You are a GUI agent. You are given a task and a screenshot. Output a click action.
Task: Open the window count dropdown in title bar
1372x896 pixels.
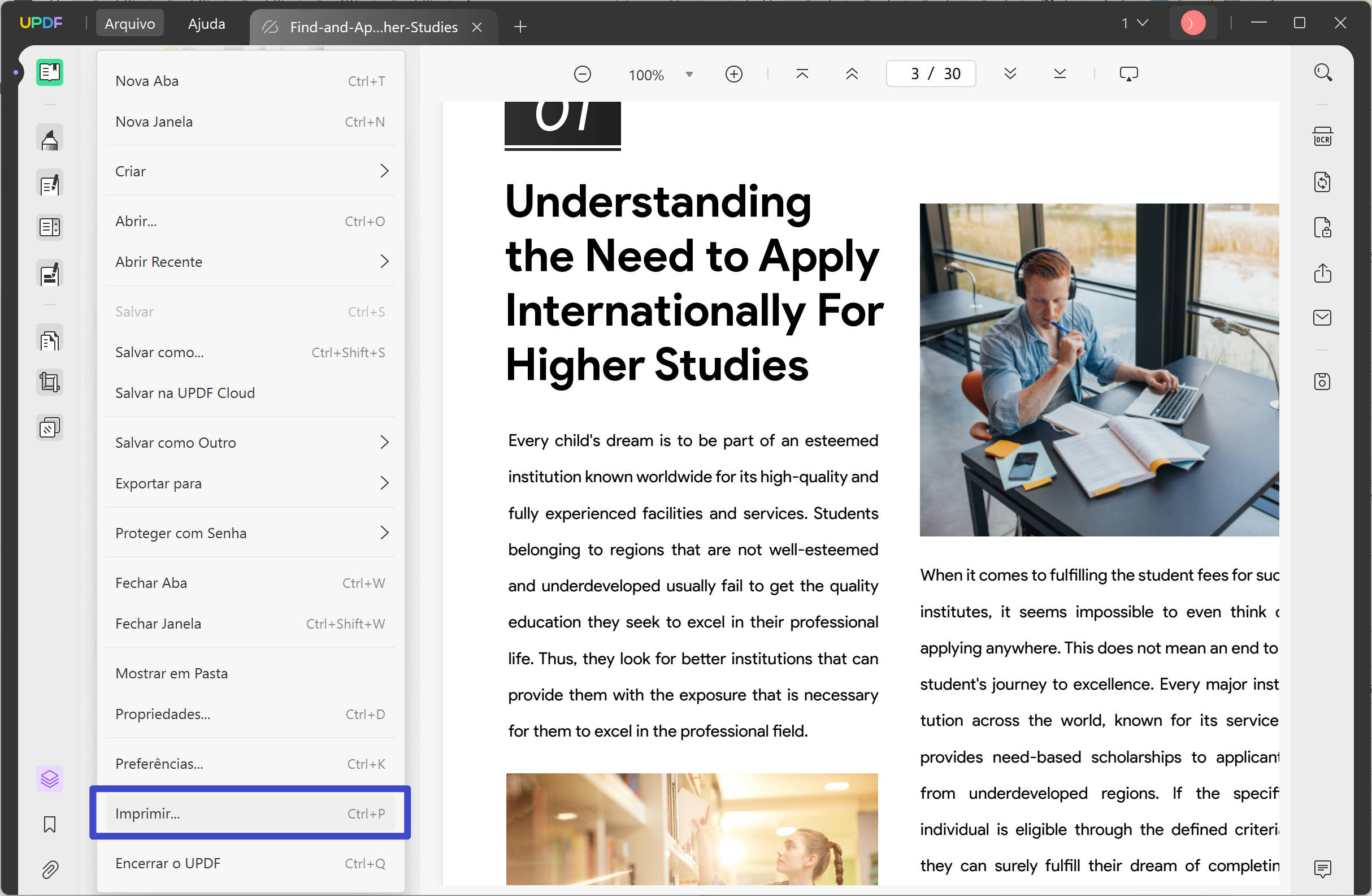[x=1135, y=23]
